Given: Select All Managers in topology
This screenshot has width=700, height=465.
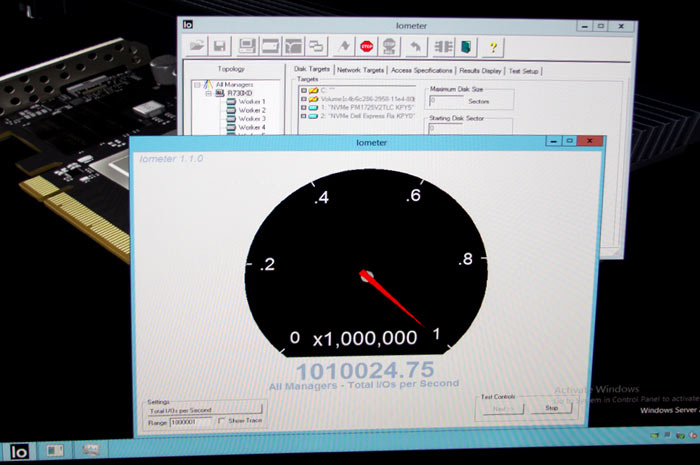Looking at the screenshot, I should [234, 84].
